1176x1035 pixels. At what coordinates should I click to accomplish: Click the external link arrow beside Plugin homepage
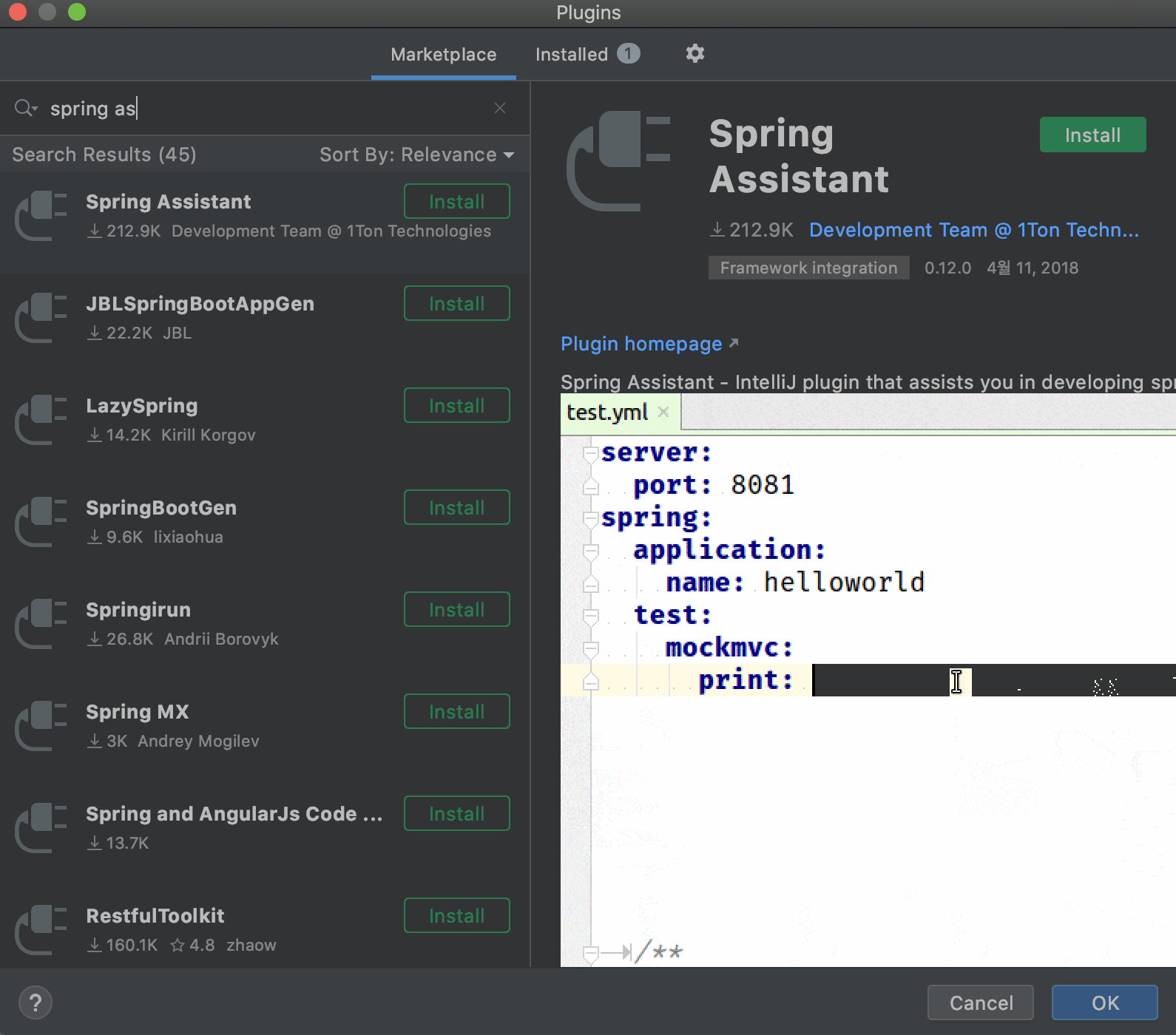click(x=734, y=343)
